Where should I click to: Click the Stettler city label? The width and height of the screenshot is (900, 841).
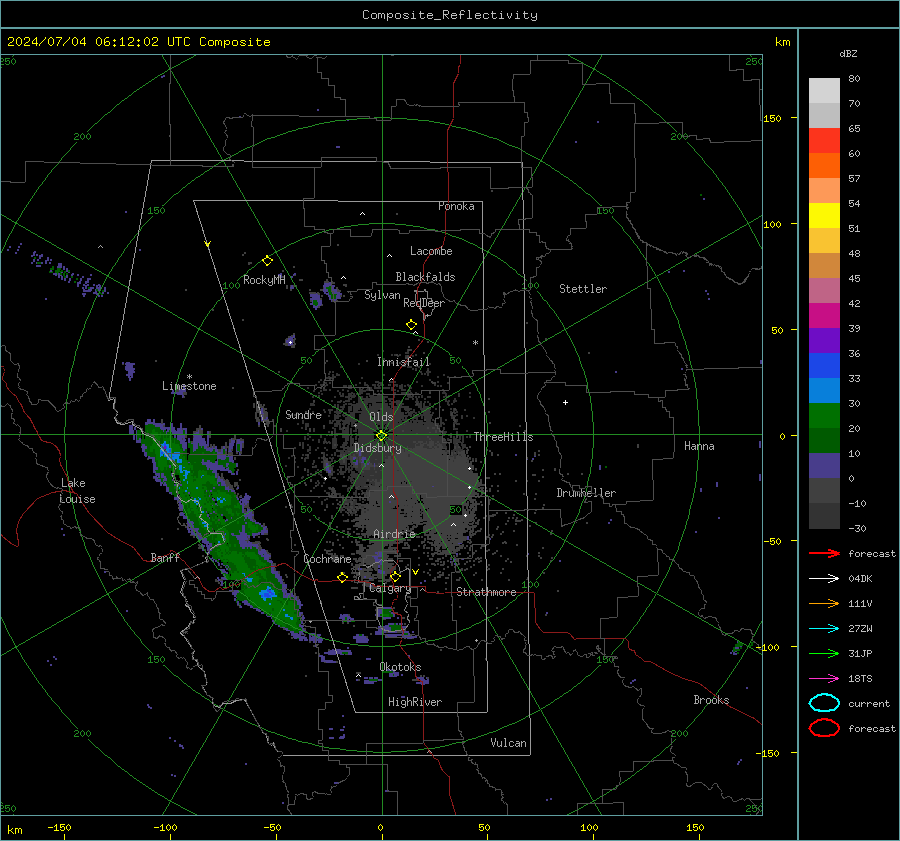point(583,289)
